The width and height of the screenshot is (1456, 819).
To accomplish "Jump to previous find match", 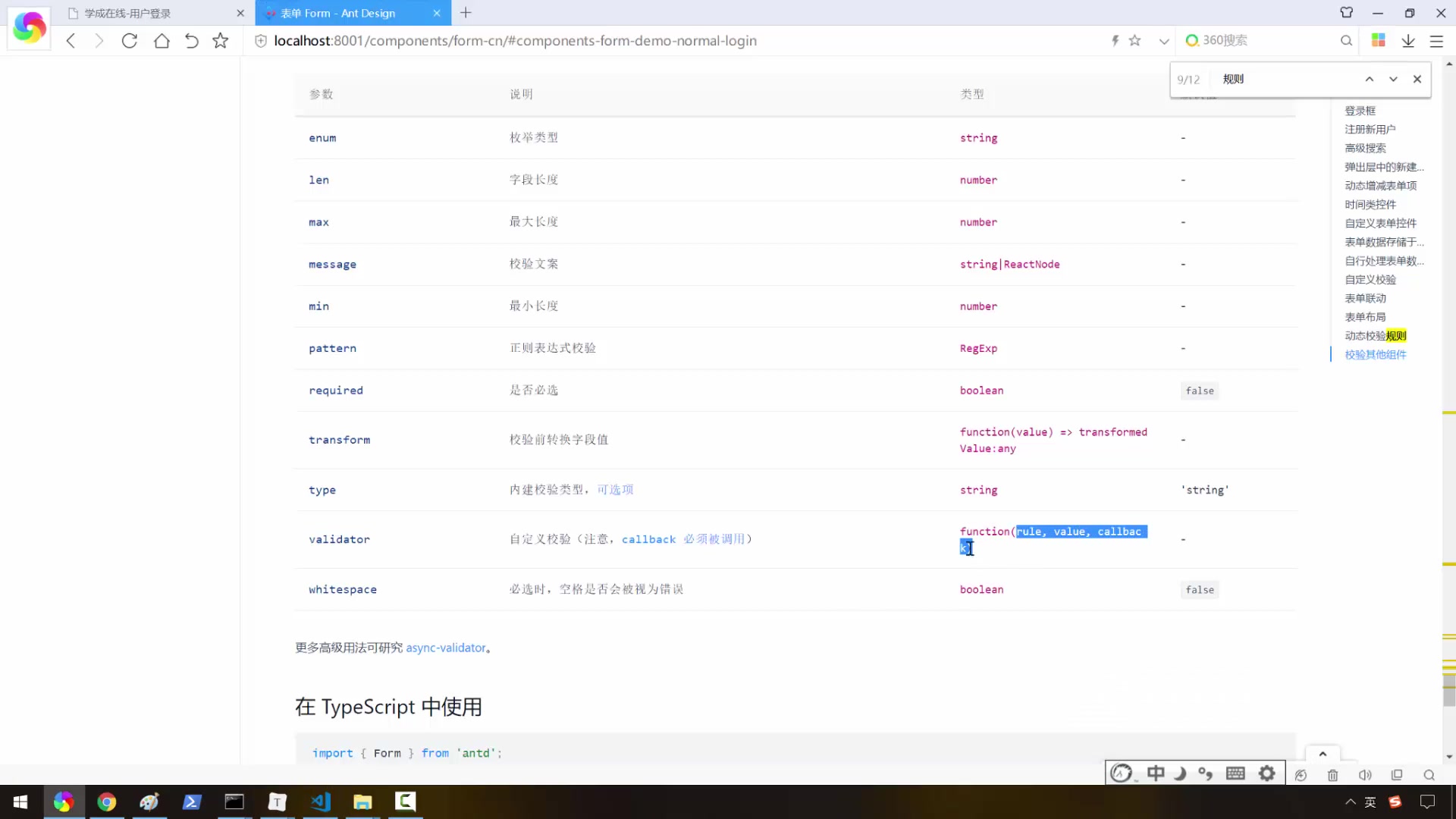I will pyautogui.click(x=1370, y=79).
